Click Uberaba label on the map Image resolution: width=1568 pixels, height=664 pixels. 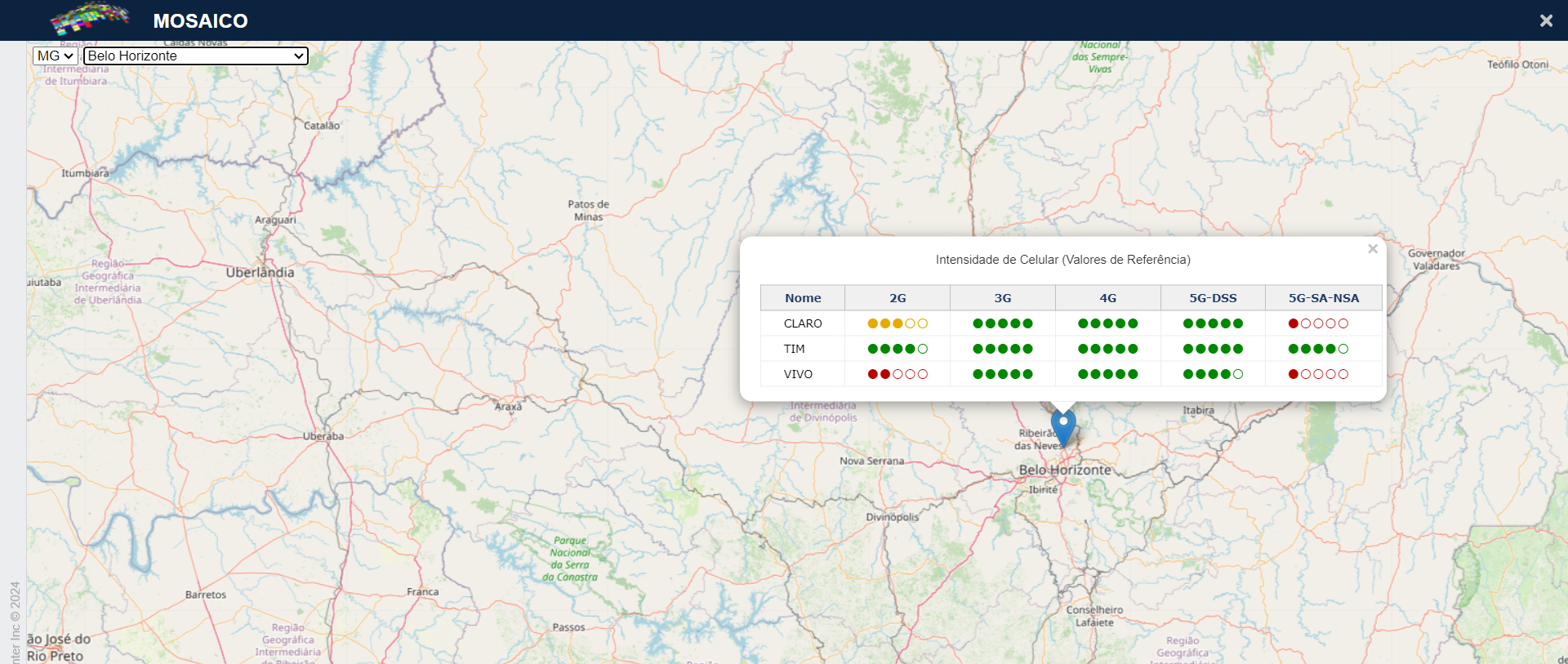click(323, 436)
